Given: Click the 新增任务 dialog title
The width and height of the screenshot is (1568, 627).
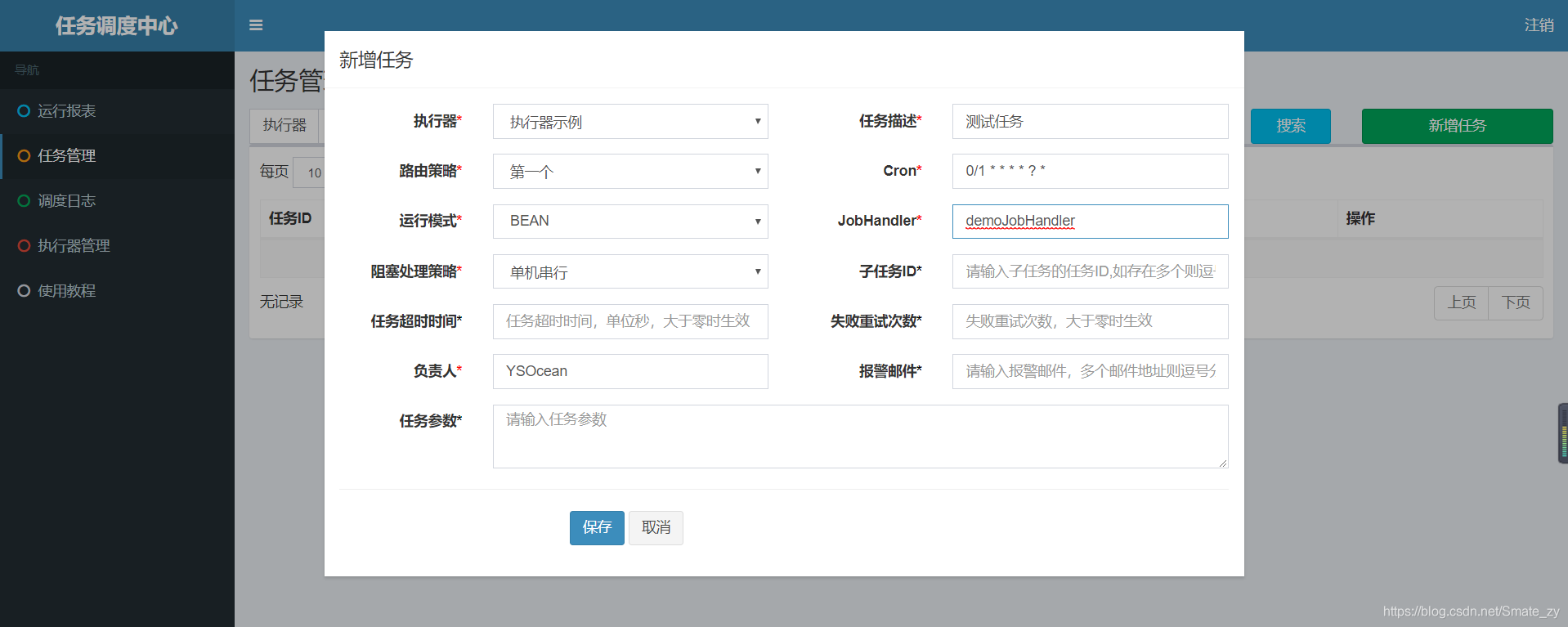Looking at the screenshot, I should [x=376, y=60].
